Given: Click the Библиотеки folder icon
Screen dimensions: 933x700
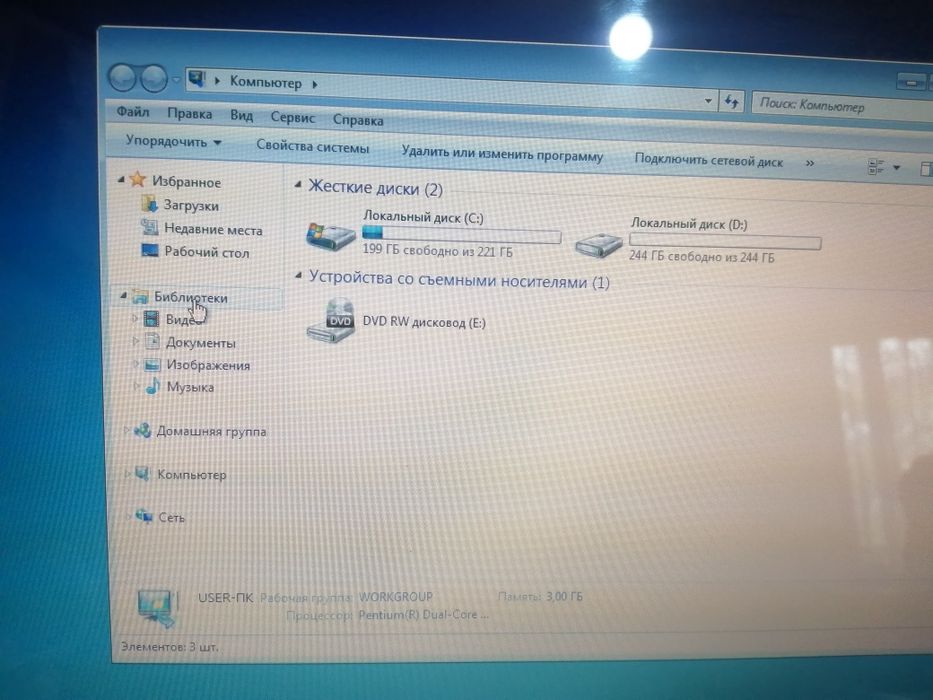Looking at the screenshot, I should point(140,296).
